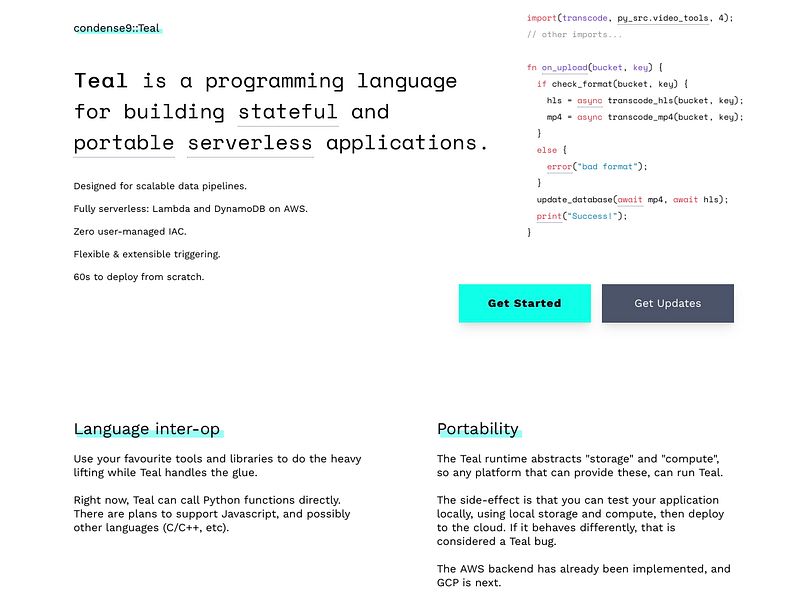Click 'update_database' in the code sample
This screenshot has height=600, width=800.
[574, 199]
